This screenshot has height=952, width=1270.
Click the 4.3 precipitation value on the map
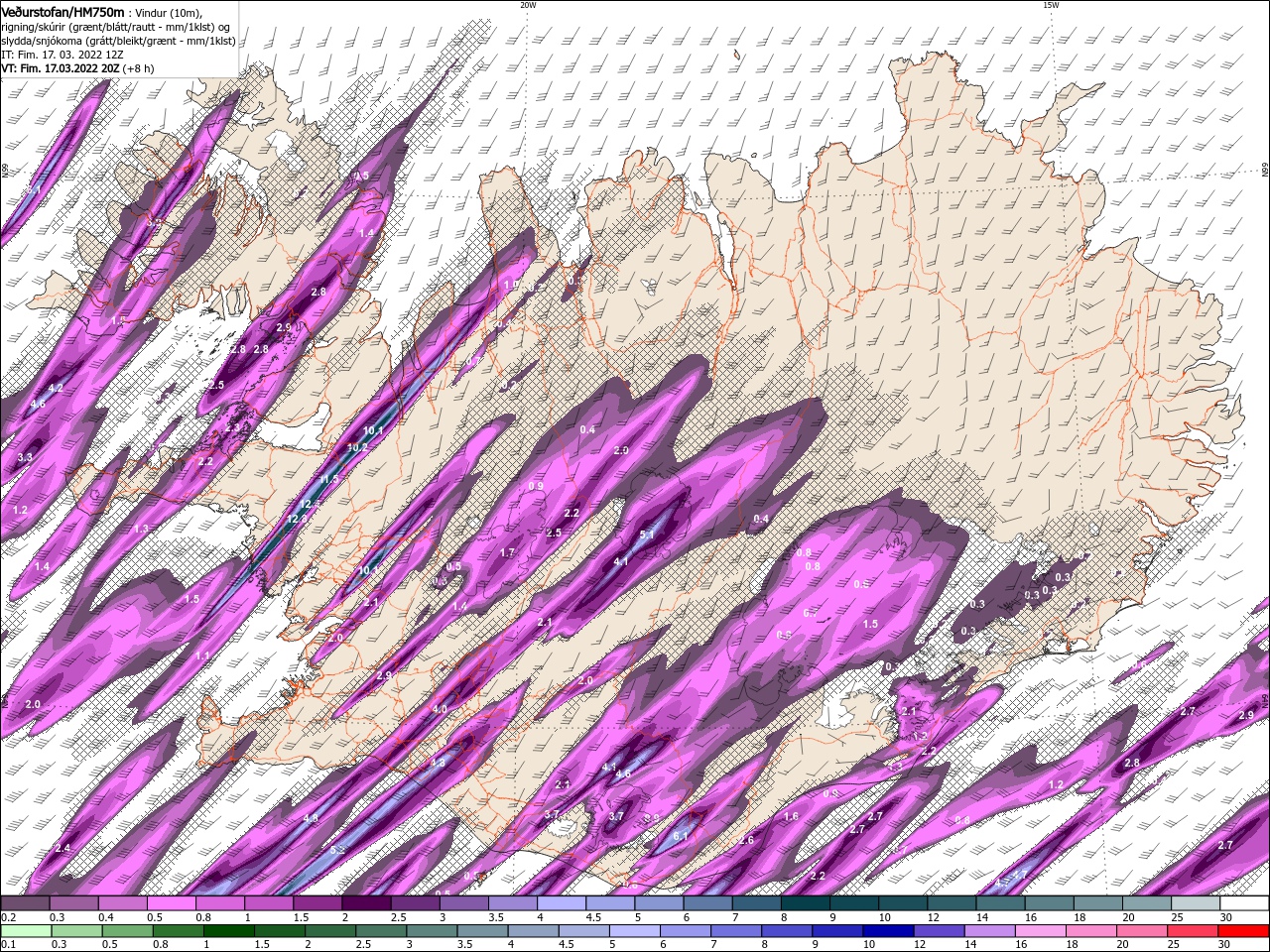(x=438, y=763)
